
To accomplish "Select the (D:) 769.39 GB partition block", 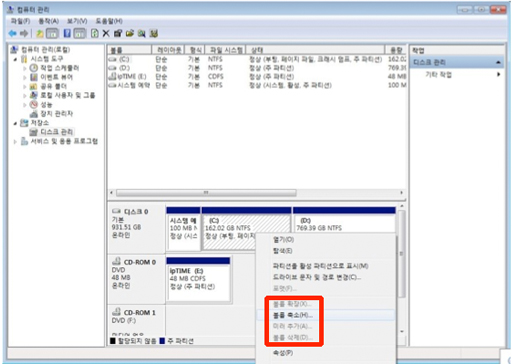I will tap(344, 220).
